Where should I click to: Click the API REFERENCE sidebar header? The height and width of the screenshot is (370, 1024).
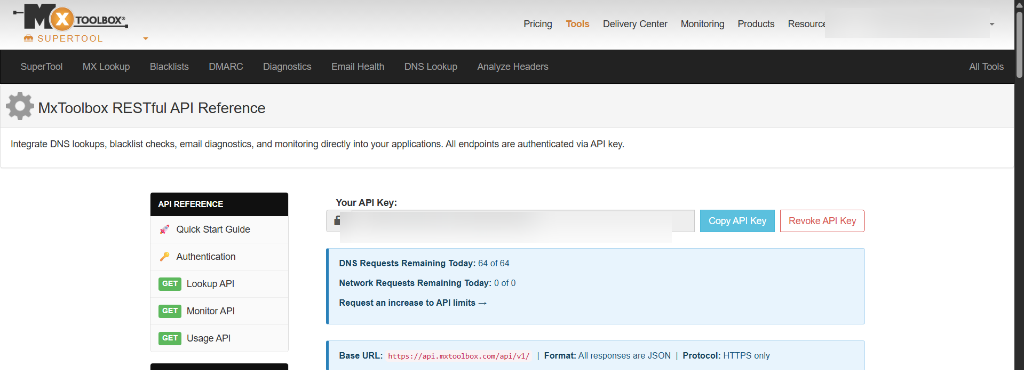coord(219,204)
